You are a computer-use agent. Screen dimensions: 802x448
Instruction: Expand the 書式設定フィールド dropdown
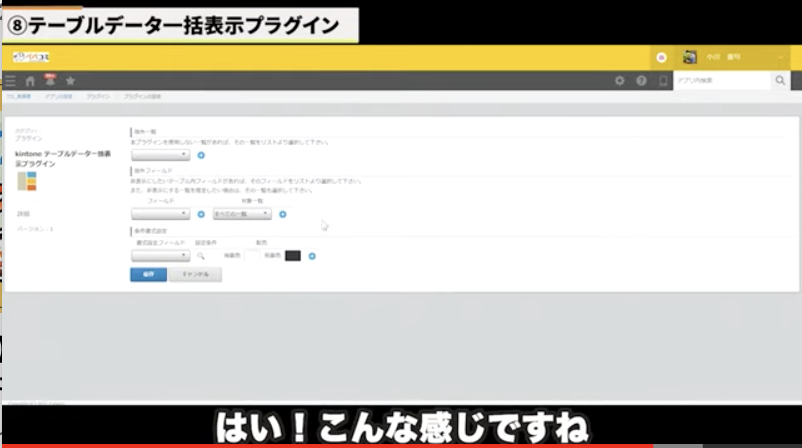[x=160, y=256]
